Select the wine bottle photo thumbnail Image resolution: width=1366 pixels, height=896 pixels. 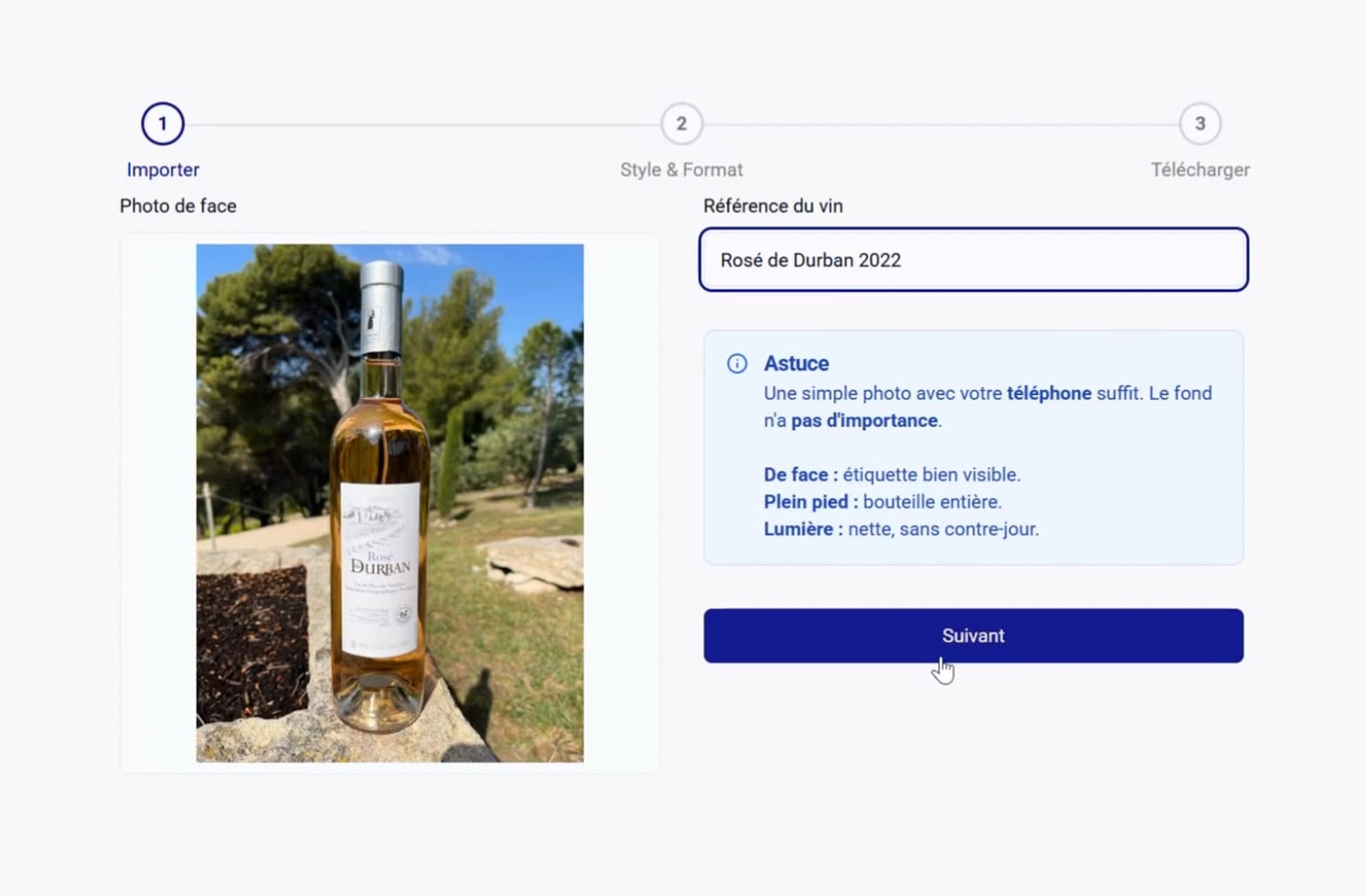[389, 501]
